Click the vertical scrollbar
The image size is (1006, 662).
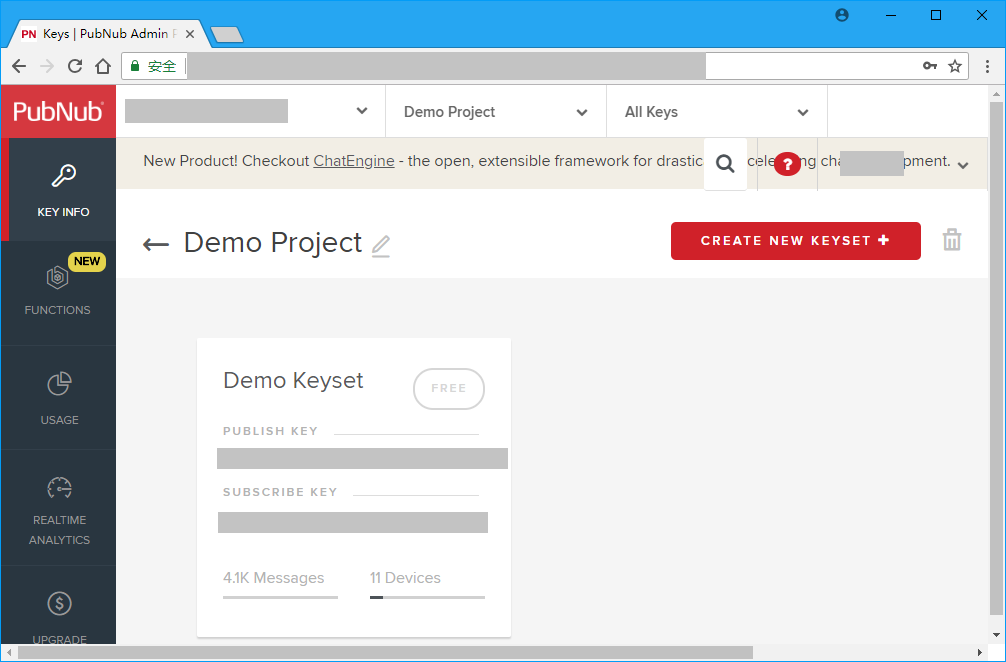click(996, 359)
